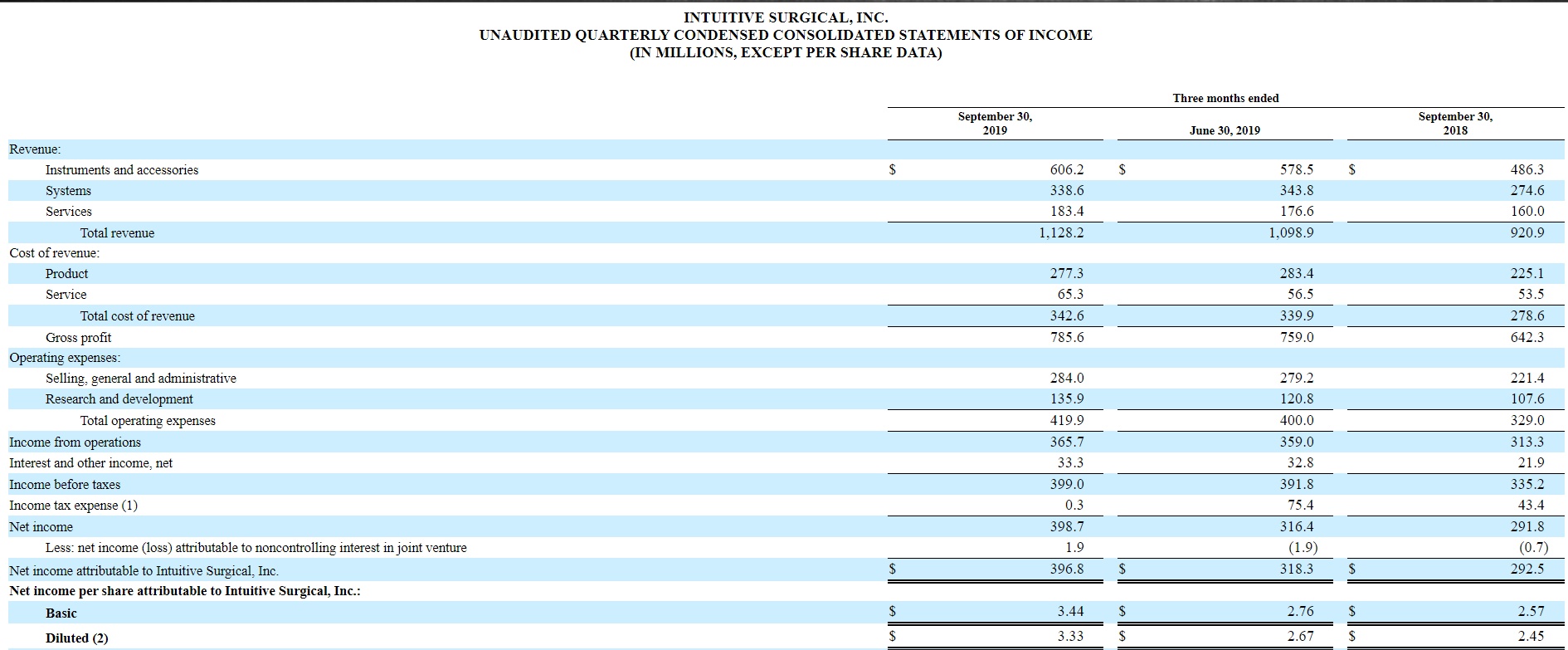Image resolution: width=1568 pixels, height=650 pixels.
Task: Click the 'Gross profit' row label
Action: tap(78, 337)
